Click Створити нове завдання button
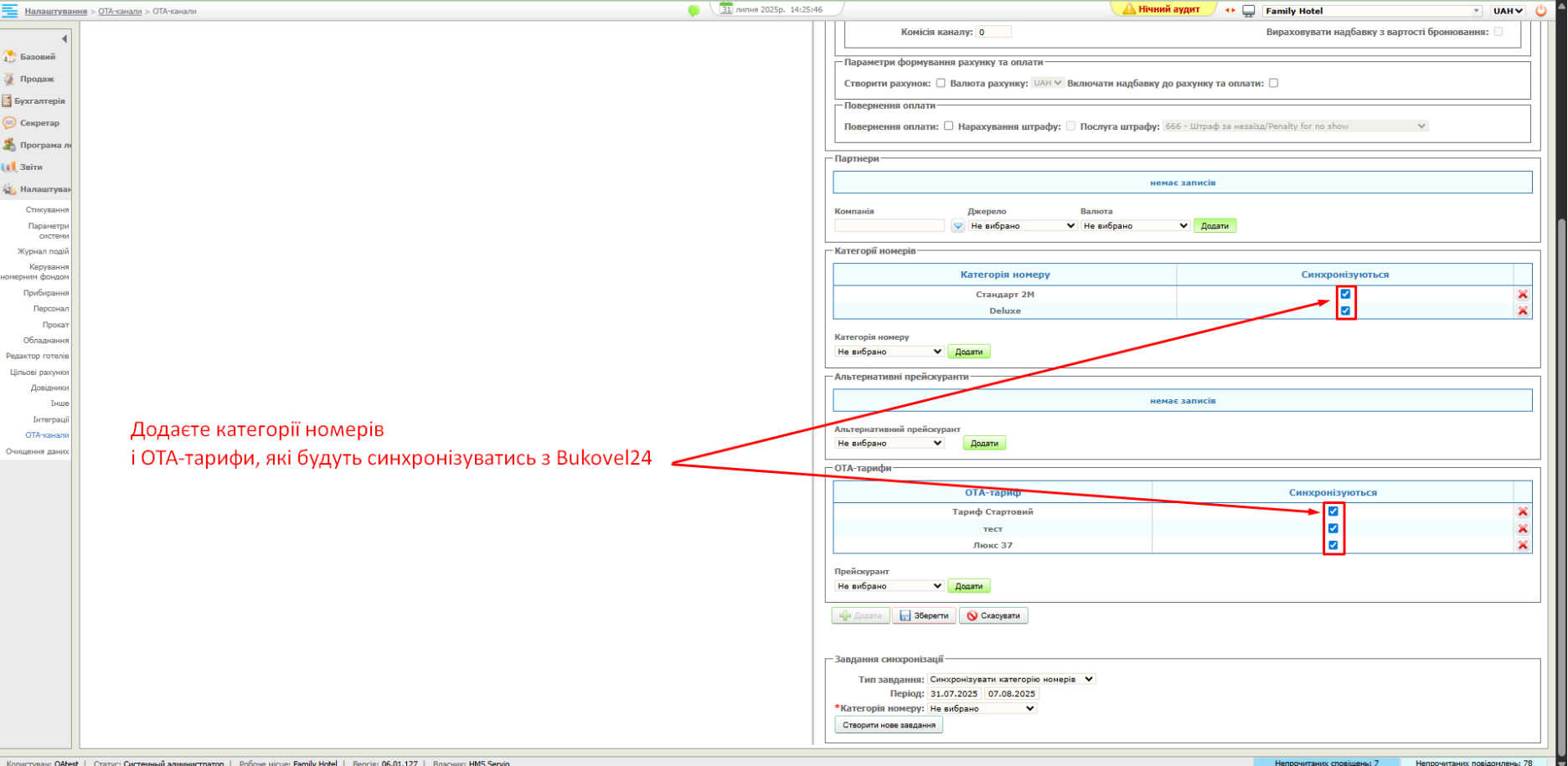Screen dimensions: 1568x766 pos(888,725)
